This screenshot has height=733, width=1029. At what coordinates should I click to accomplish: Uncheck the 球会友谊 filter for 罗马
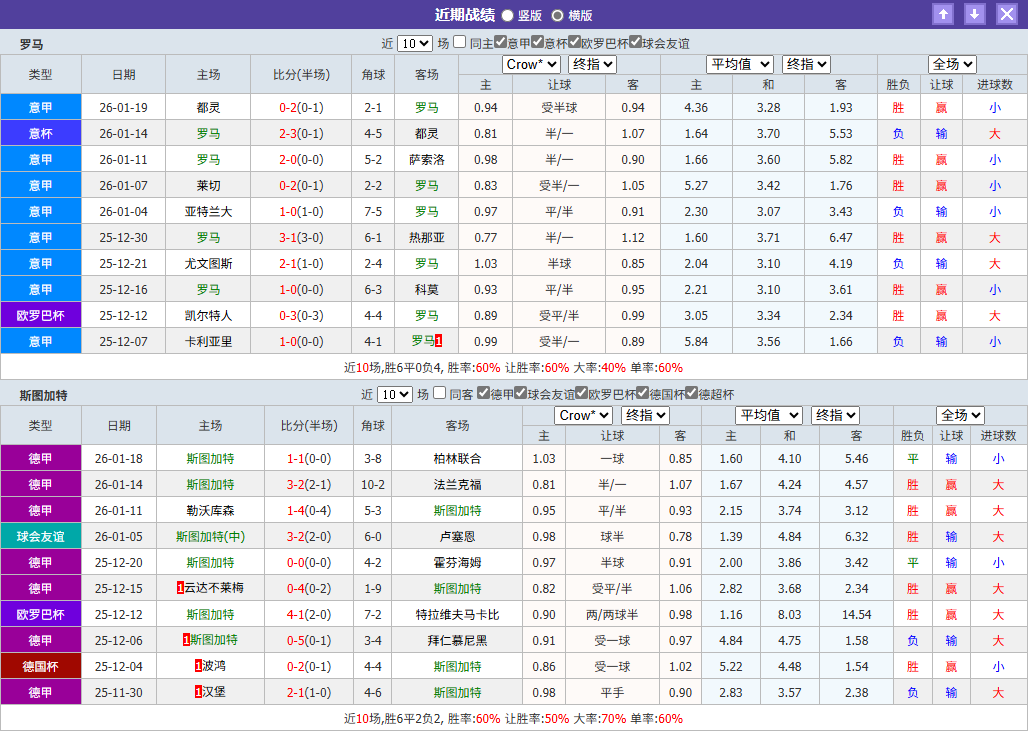[635, 42]
